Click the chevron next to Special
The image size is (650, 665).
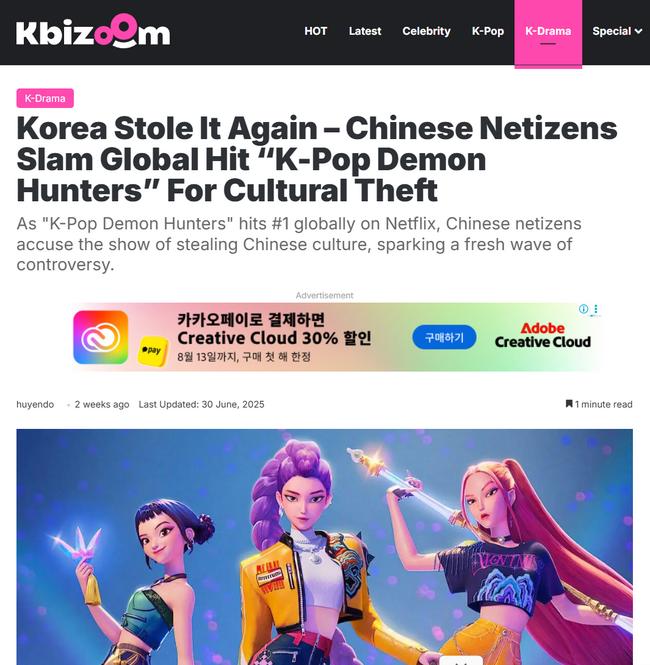click(638, 31)
